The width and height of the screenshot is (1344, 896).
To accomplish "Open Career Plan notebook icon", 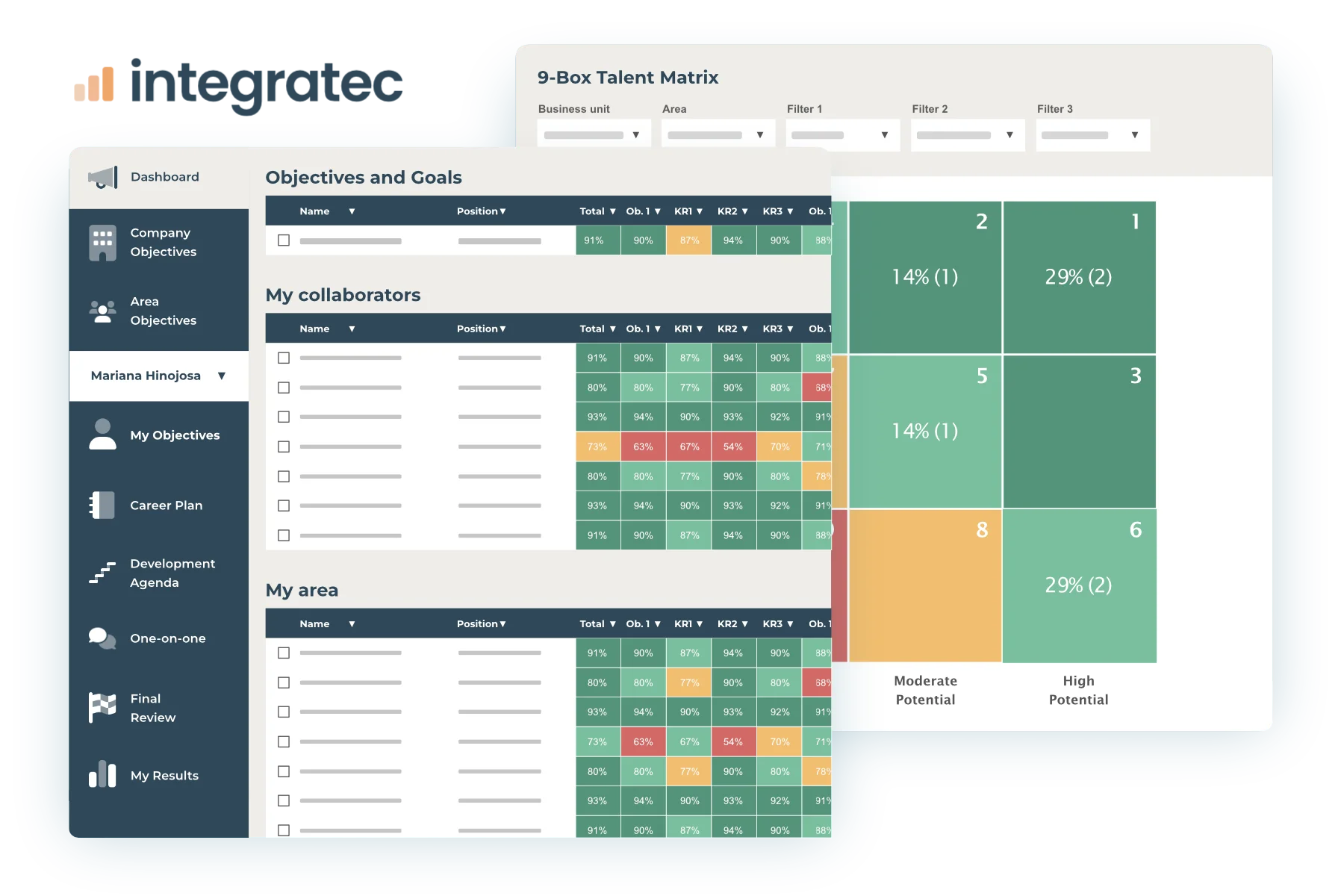I will pyautogui.click(x=103, y=505).
